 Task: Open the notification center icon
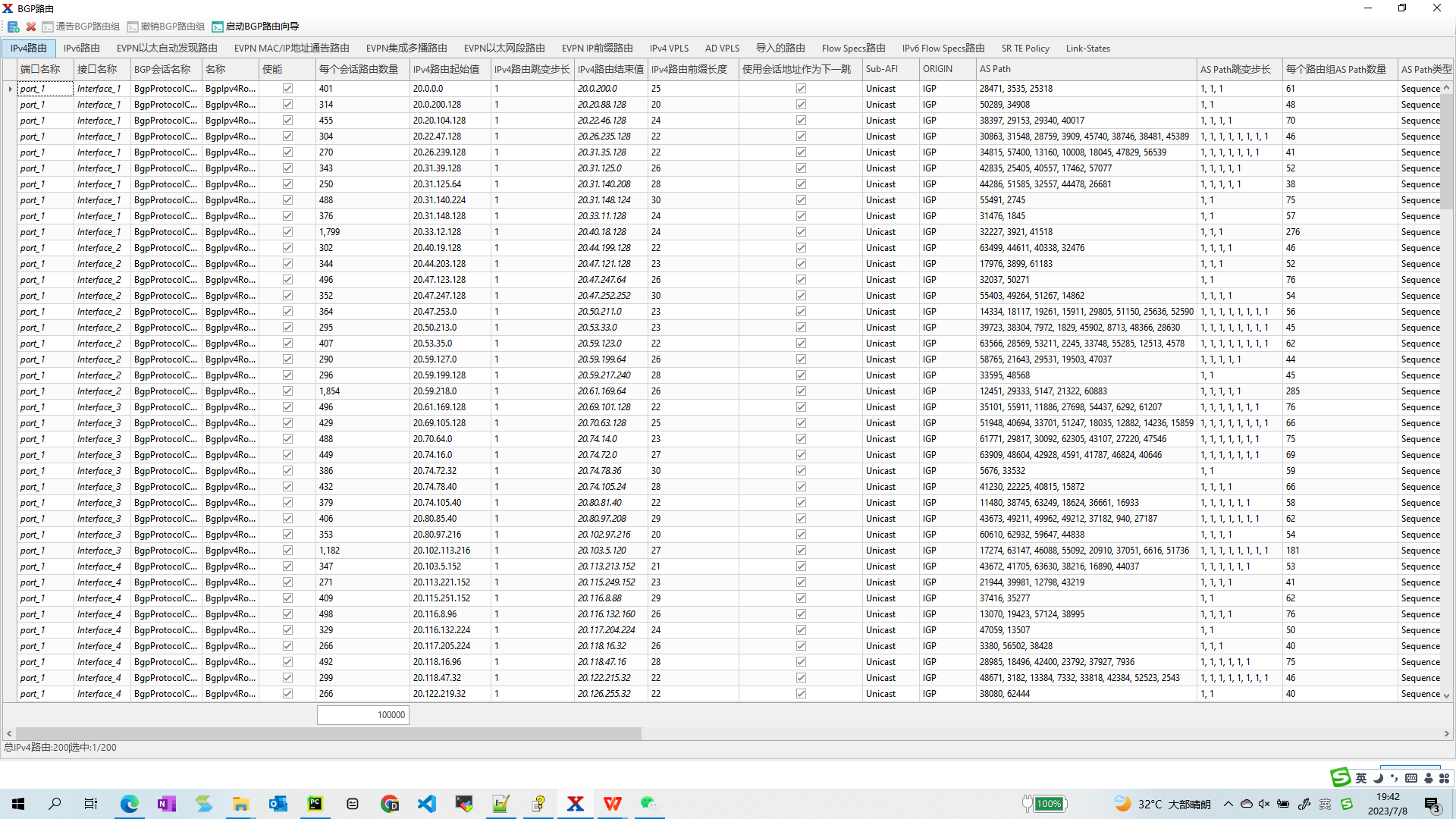(1432, 804)
